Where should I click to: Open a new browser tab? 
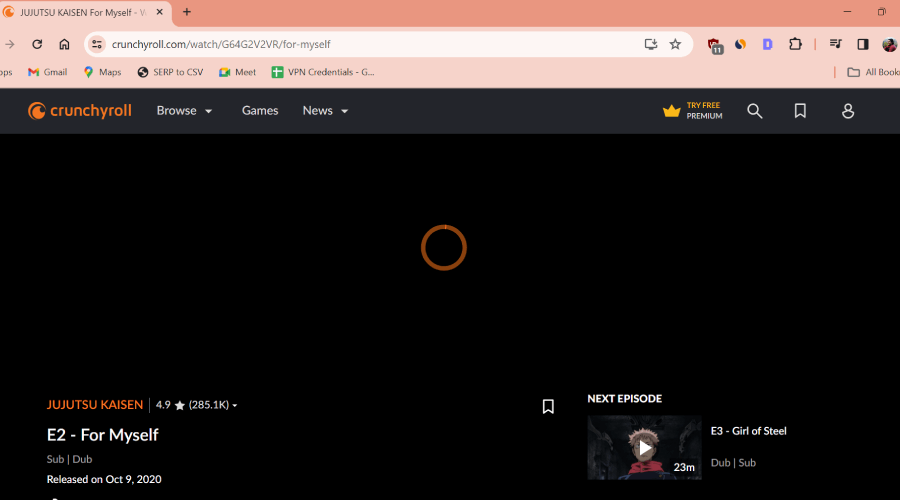pos(187,12)
